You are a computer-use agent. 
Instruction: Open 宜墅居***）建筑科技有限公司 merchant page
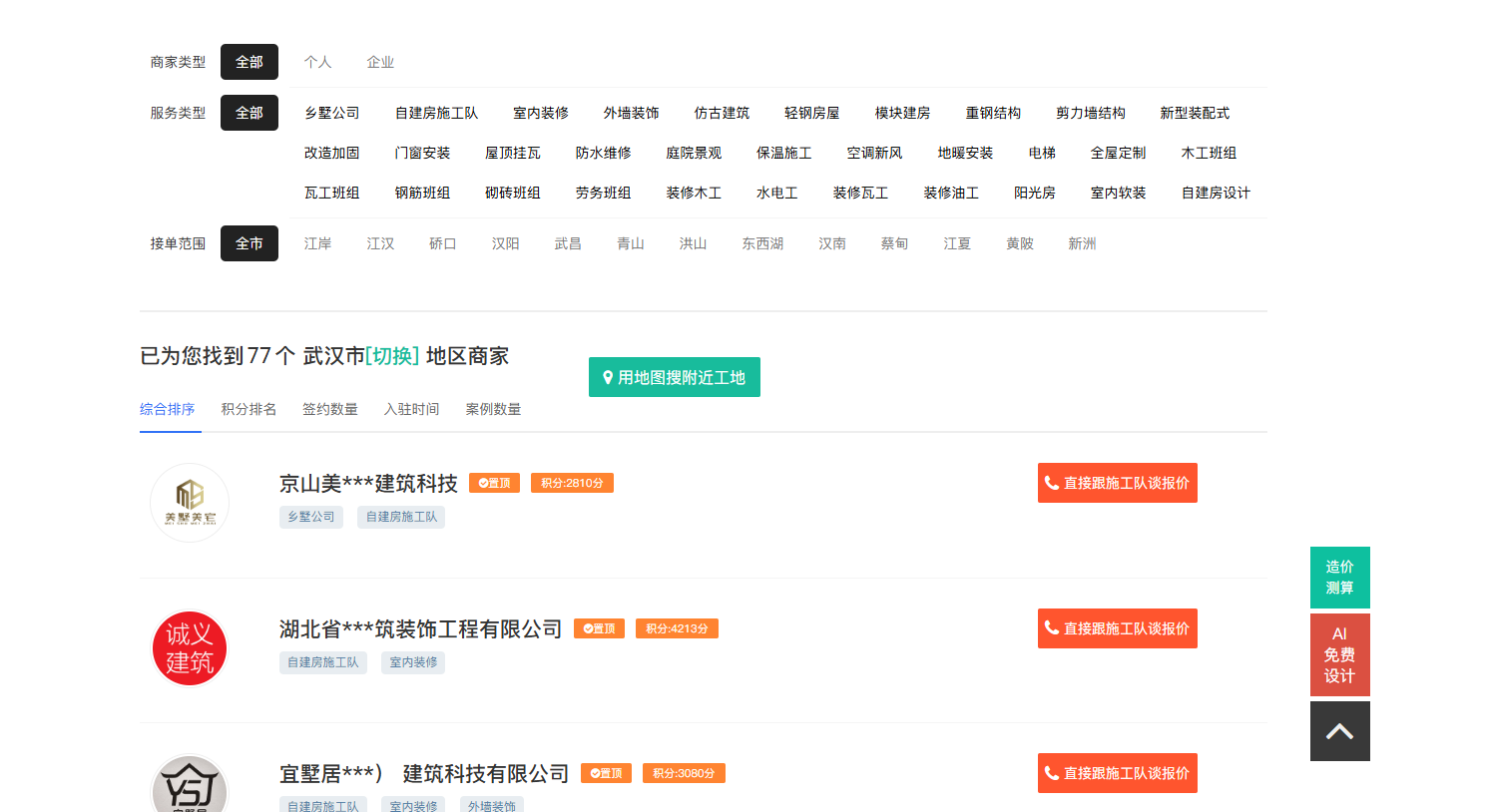tap(424, 774)
